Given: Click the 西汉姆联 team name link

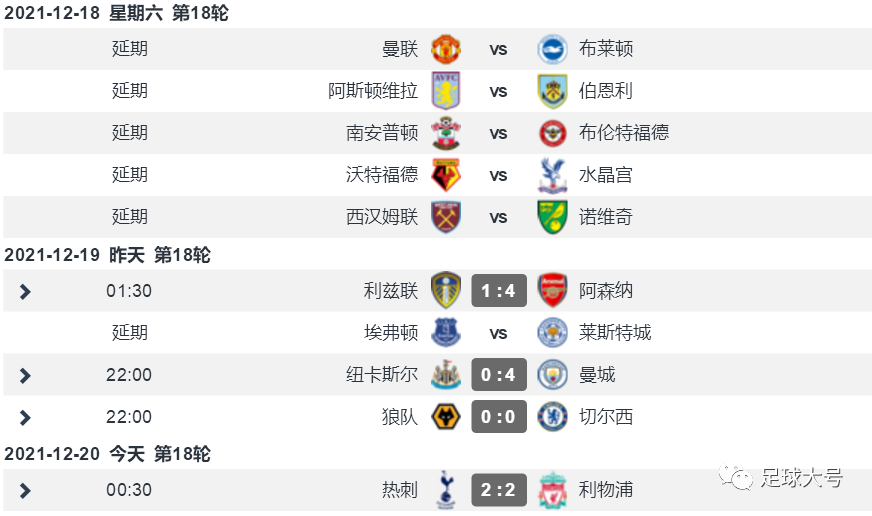Looking at the screenshot, I should point(382,216).
